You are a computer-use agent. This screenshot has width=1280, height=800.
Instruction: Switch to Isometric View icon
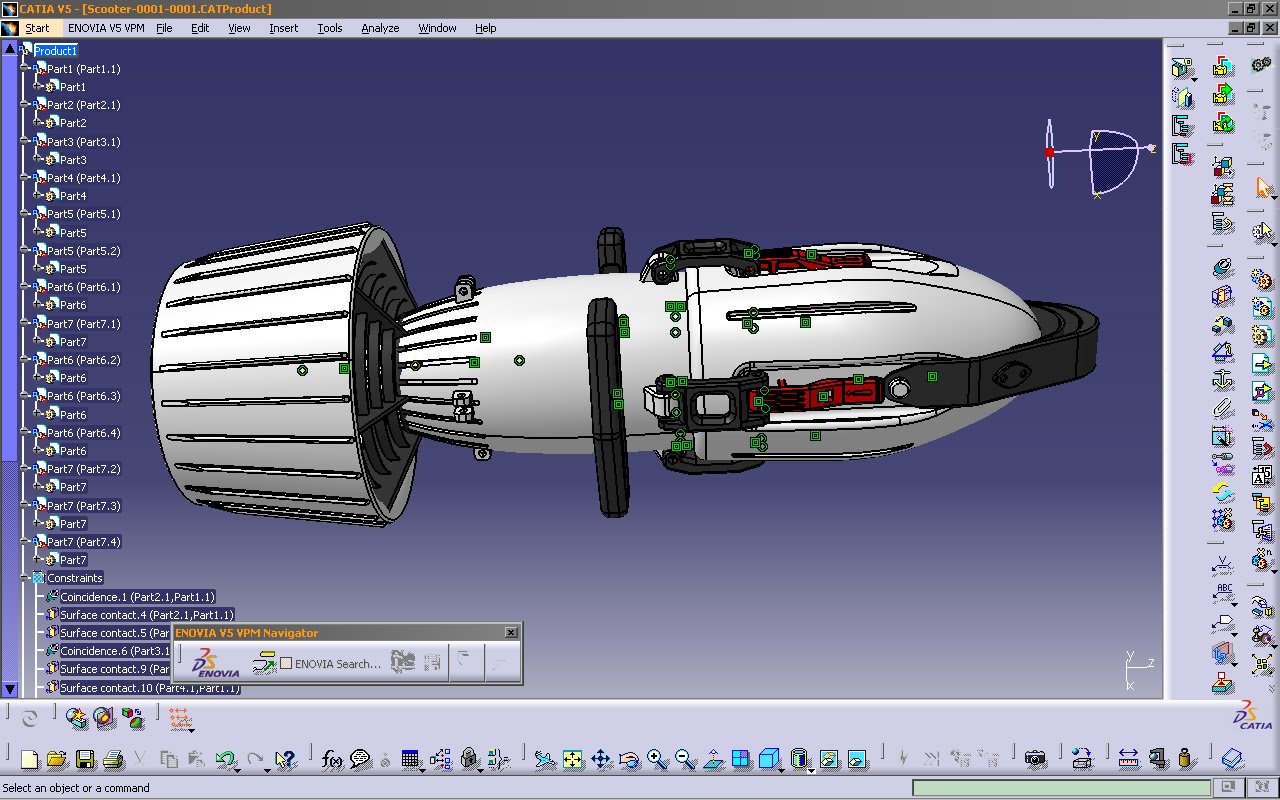768,757
